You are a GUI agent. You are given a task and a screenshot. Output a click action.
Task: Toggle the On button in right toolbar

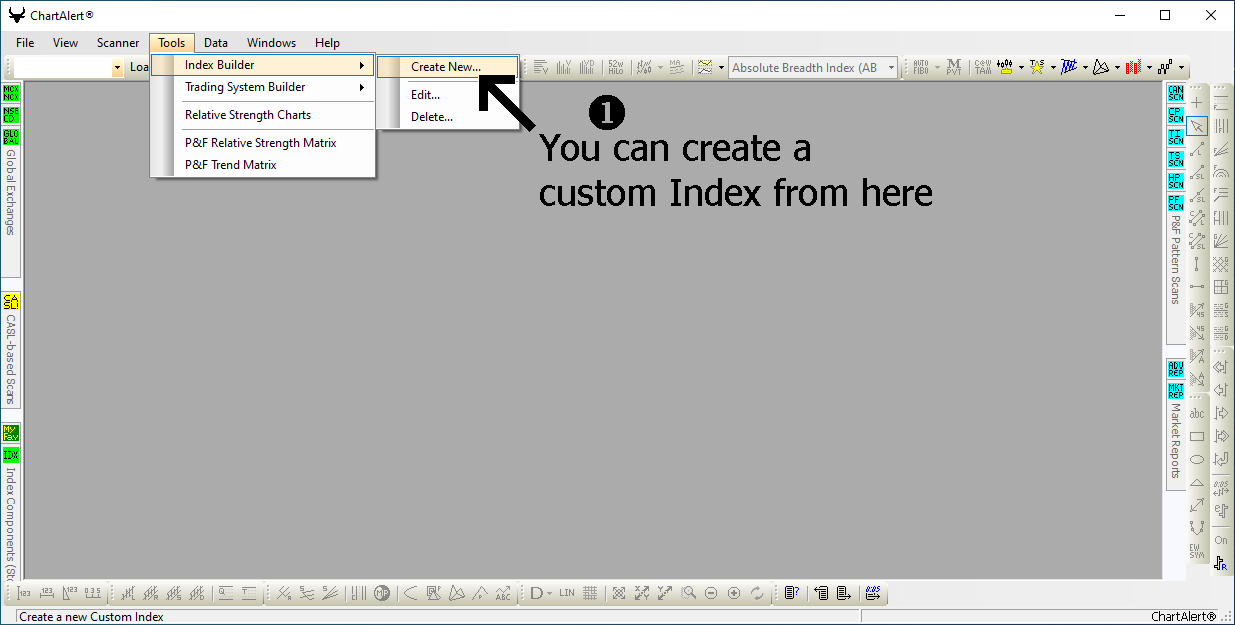(x=1221, y=541)
